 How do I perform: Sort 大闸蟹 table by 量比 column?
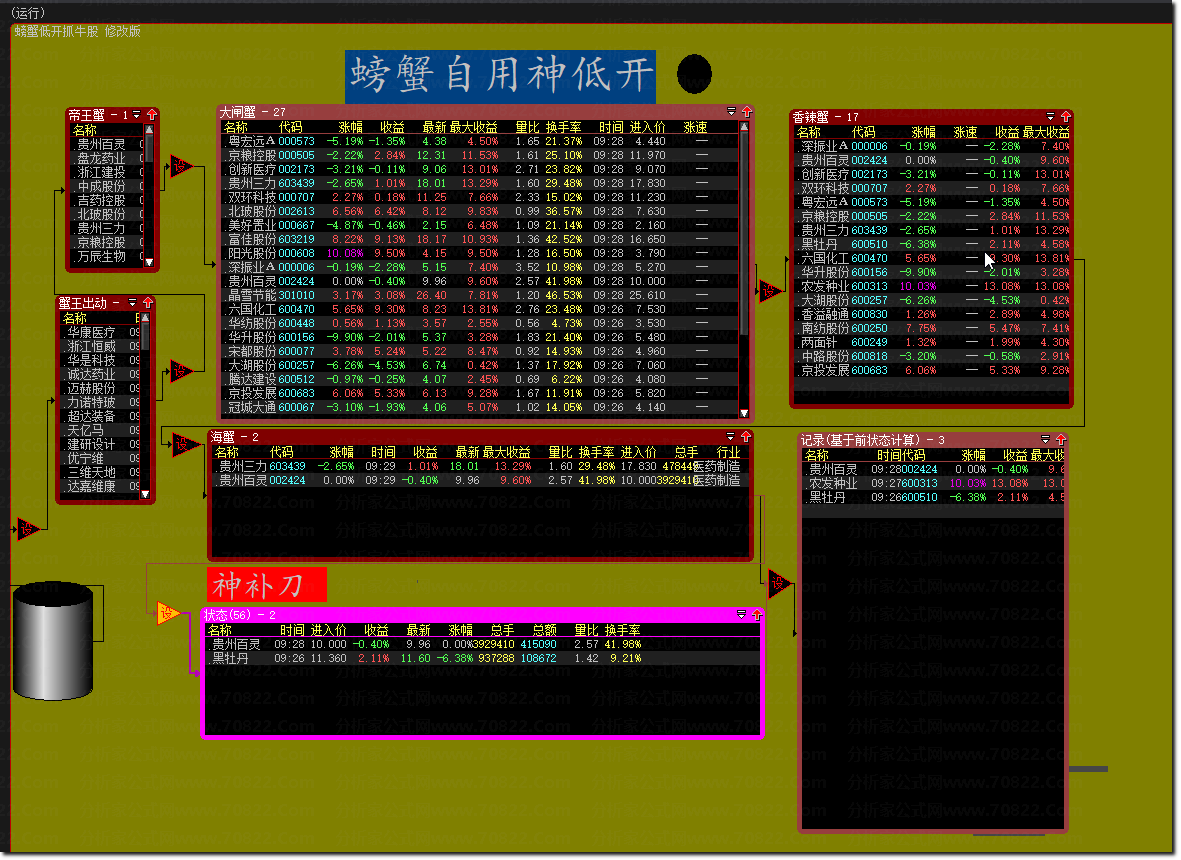coord(527,127)
